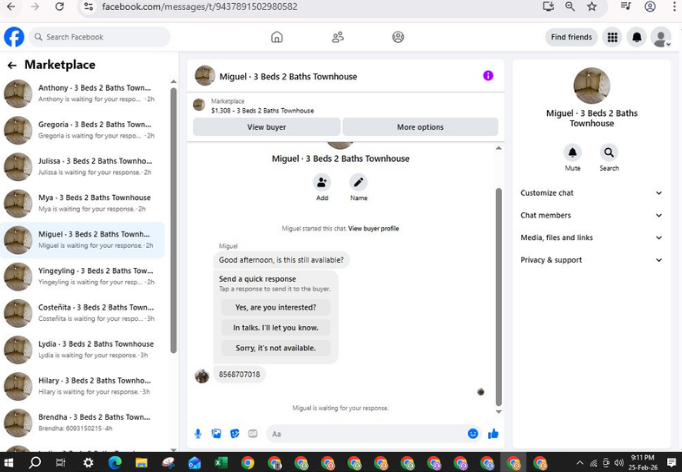Screen dimensions: 682x472
Task: Open Excel from the taskbar
Action: click(x=221, y=462)
